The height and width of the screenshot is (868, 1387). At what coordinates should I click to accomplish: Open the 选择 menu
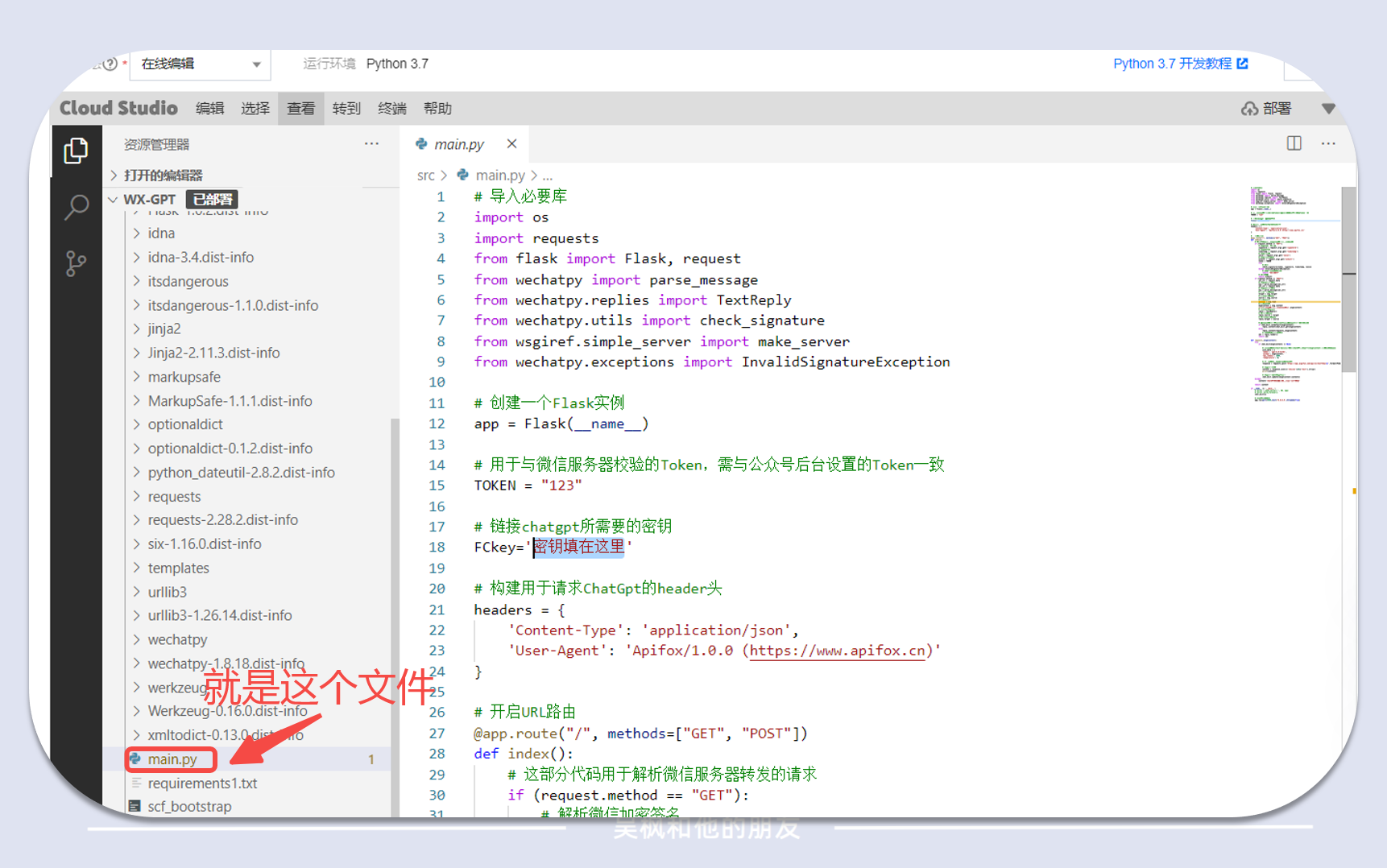tap(255, 109)
